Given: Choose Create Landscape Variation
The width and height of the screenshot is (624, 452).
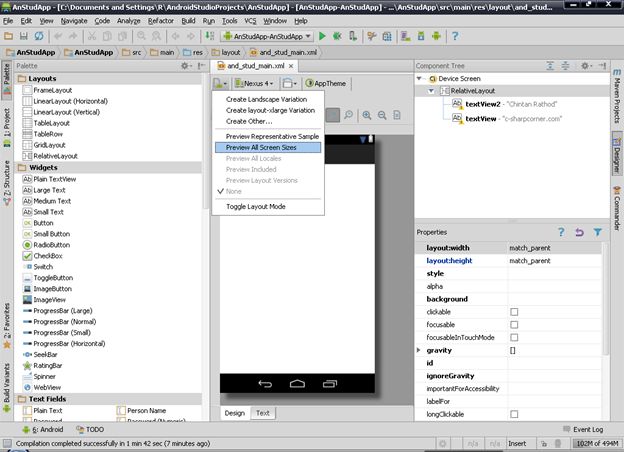Looking at the screenshot, I should tap(268, 99).
